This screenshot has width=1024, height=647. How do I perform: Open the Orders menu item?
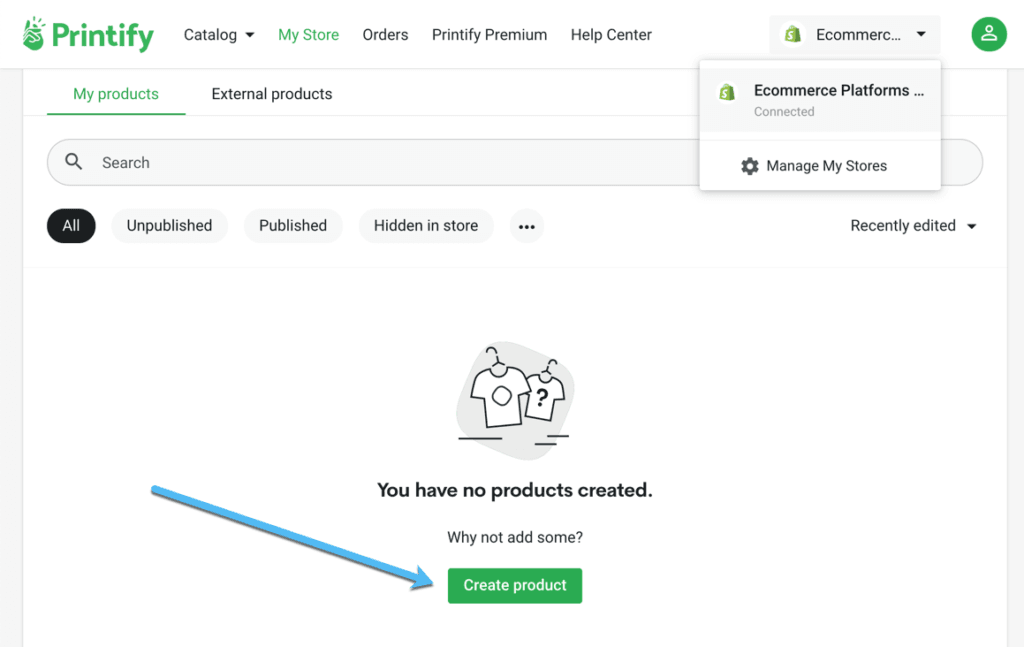tap(385, 35)
